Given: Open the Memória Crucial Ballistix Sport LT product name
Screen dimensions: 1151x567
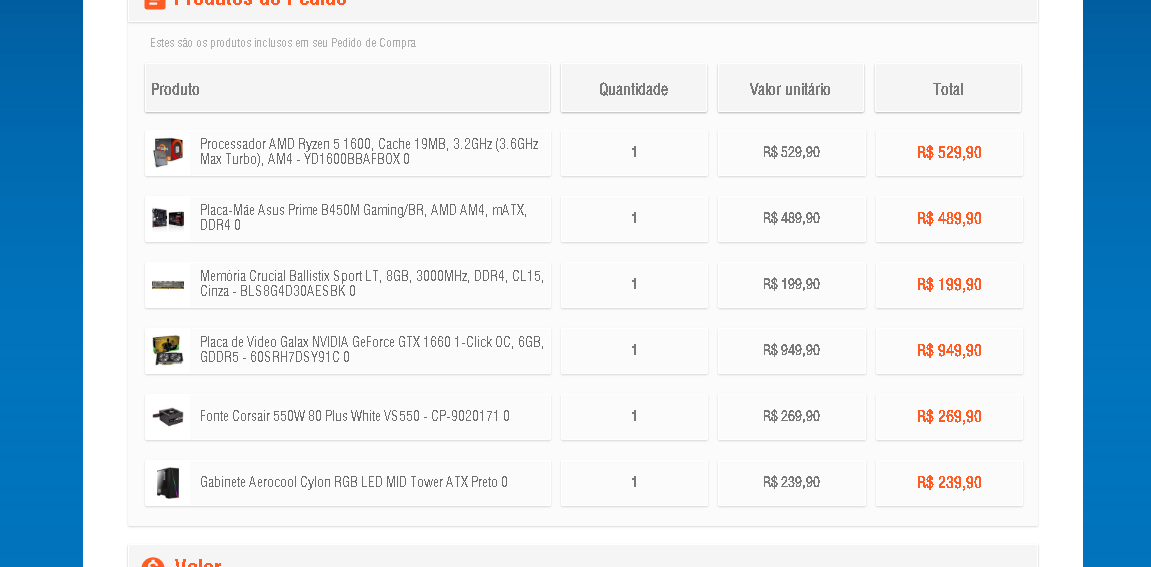Looking at the screenshot, I should (371, 284).
